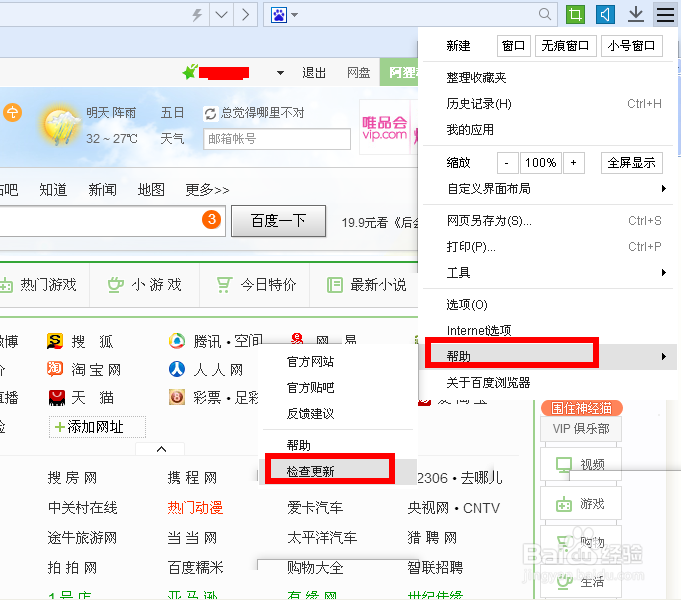Expand 自定义界面布局 submenu

tap(547, 189)
